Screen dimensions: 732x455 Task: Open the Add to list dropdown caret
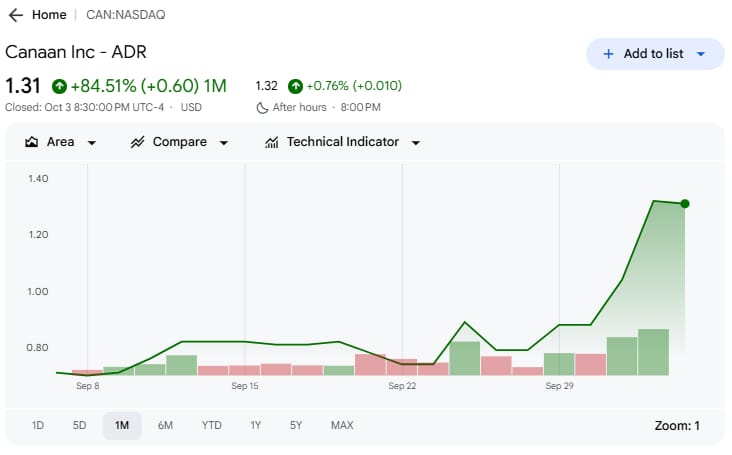coord(701,54)
